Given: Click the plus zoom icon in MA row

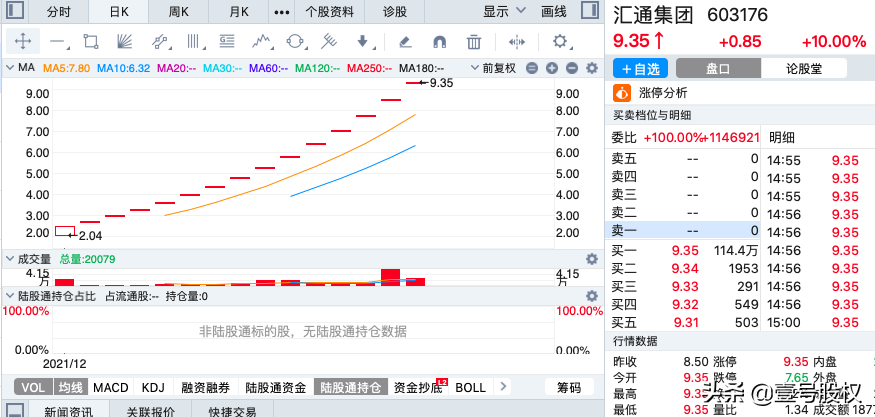Looking at the screenshot, I should 552,68.
